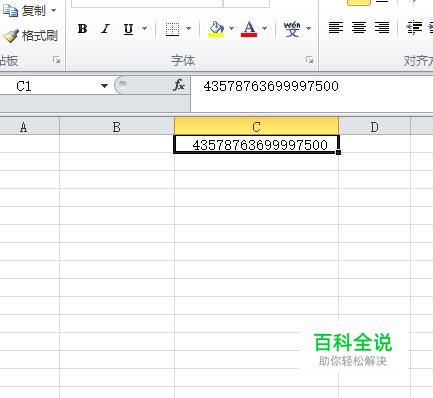Align text right
Image resolution: width=433 pixels, height=398 pixels.
[382, 28]
